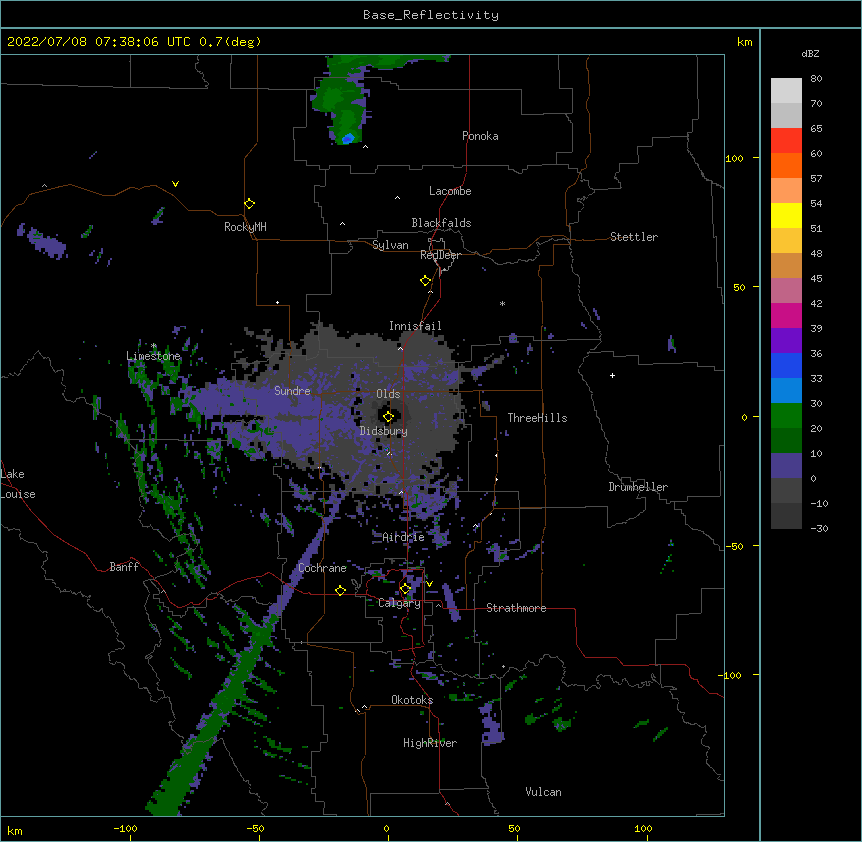Select the Drumheller label
The image size is (862, 842).
638,487
